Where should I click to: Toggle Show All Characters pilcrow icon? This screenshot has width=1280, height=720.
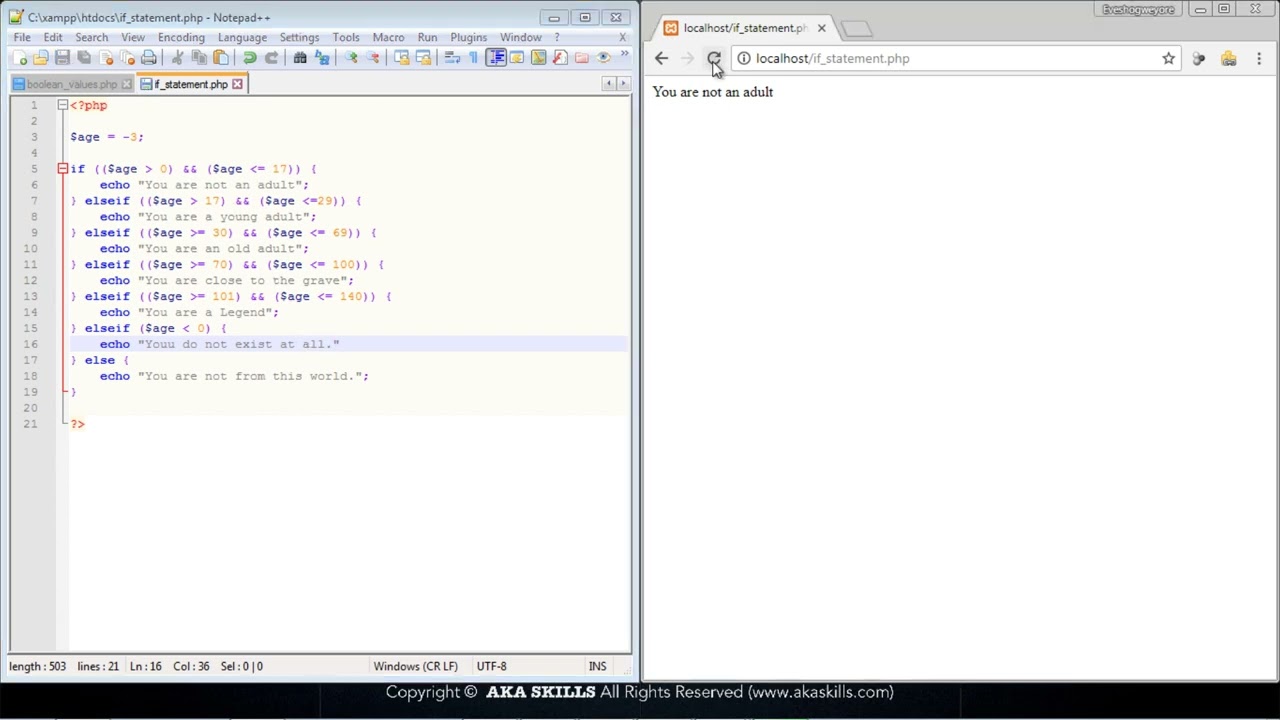click(x=473, y=58)
